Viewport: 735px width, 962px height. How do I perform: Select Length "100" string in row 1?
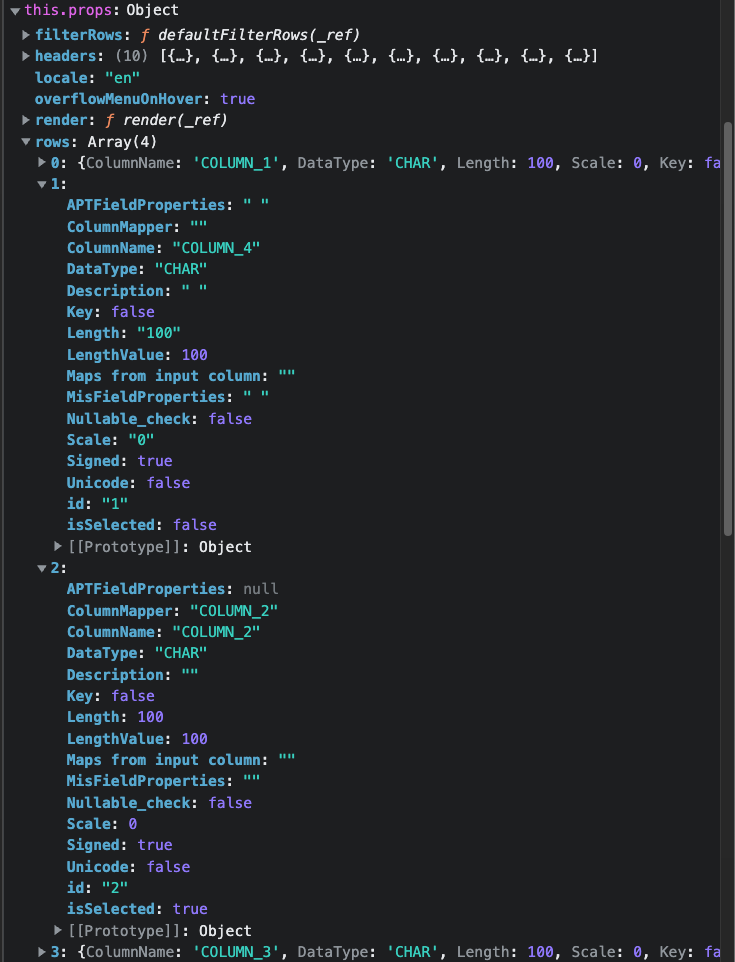point(158,333)
